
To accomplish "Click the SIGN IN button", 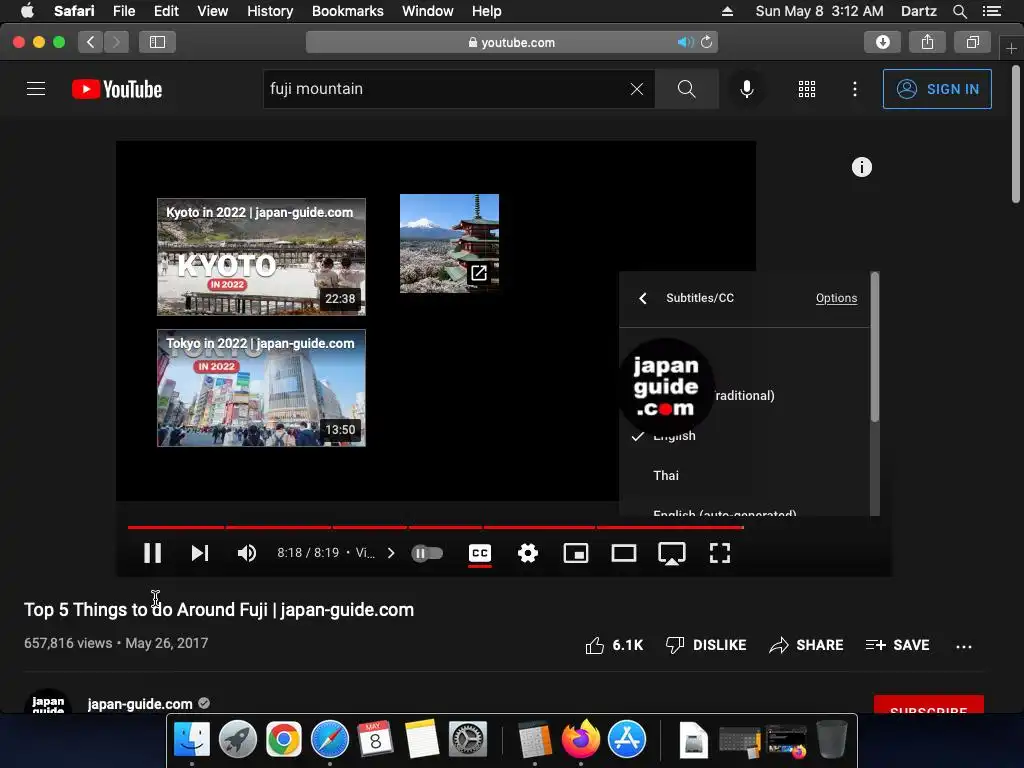I will 936,89.
